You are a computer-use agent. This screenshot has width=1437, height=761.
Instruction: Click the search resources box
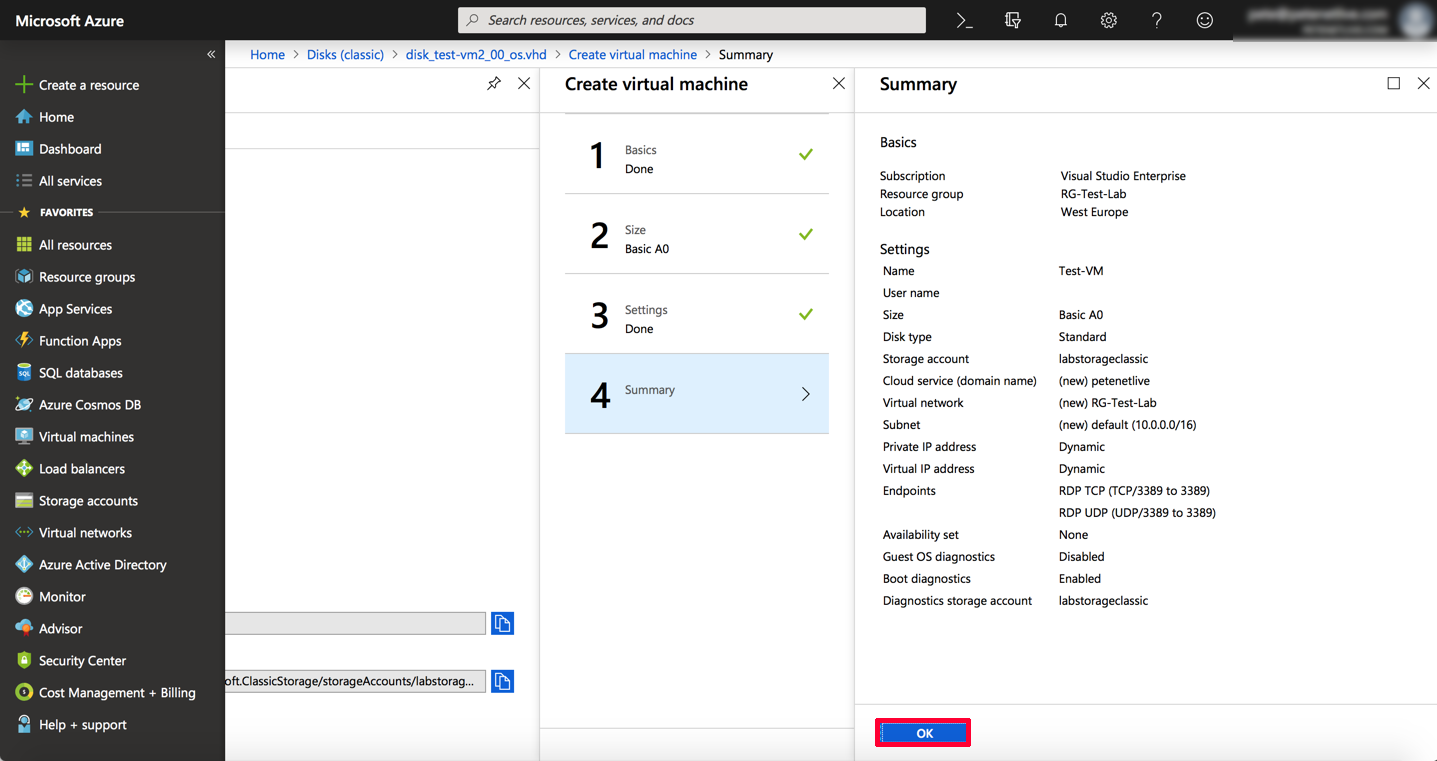(x=692, y=20)
